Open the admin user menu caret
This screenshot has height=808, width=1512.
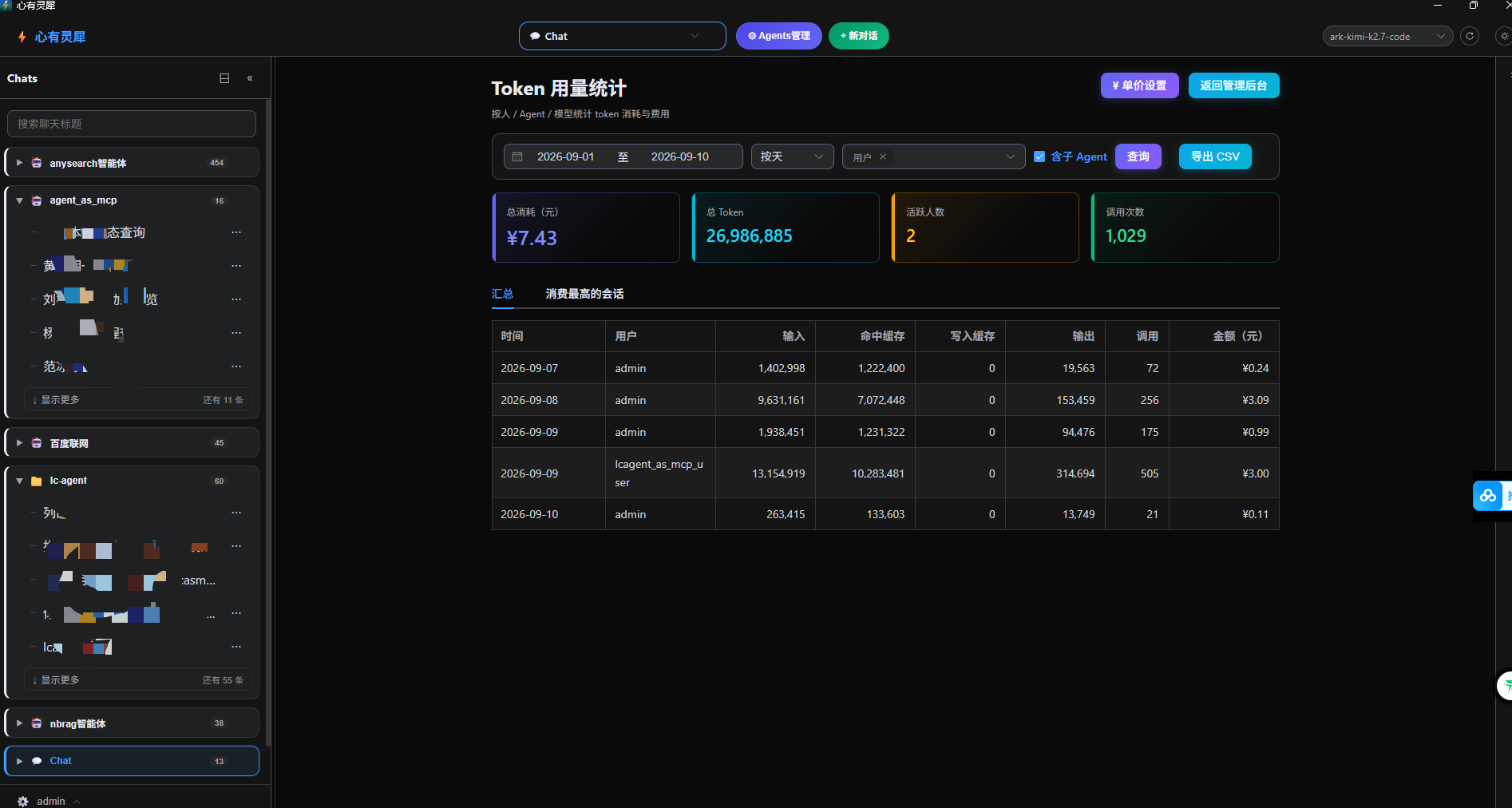click(x=77, y=801)
